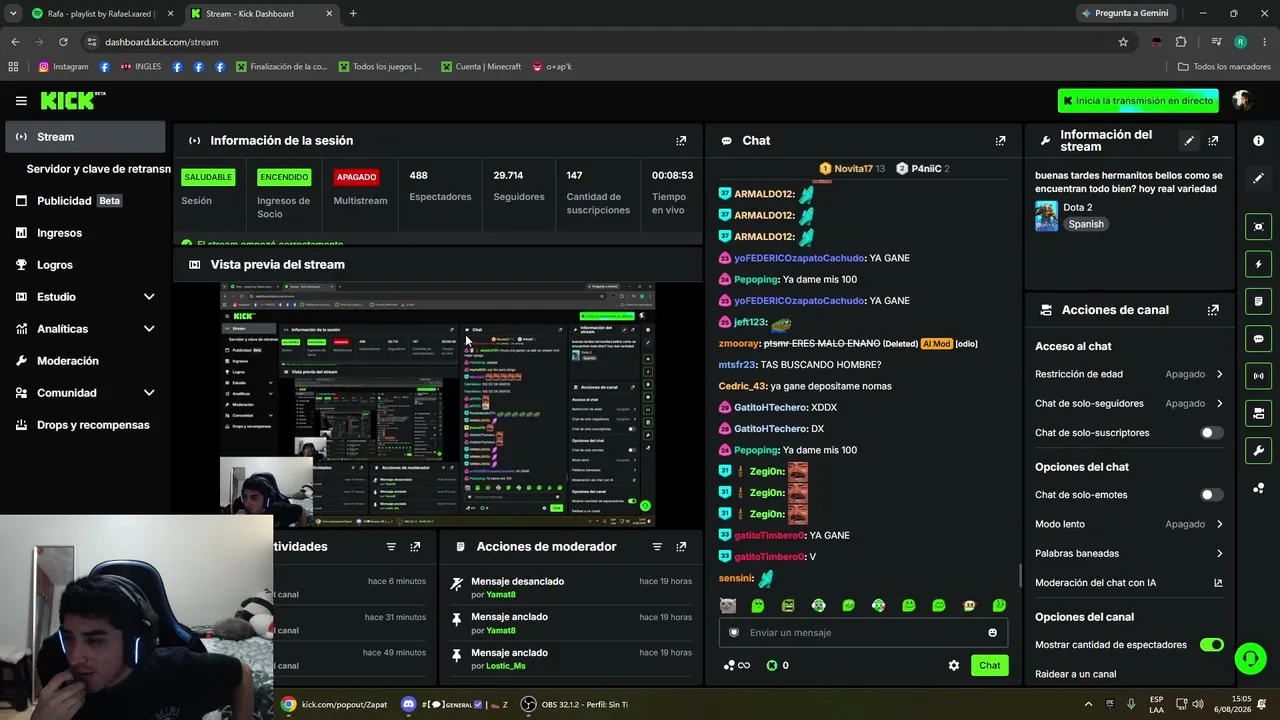Pop out the Acciones de canal panel
Image resolution: width=1280 pixels, height=720 pixels.
pyautogui.click(x=1213, y=310)
